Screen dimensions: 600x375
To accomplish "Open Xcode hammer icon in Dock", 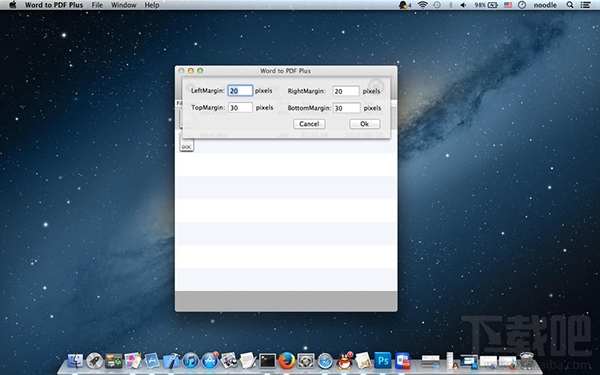I will point(171,360).
